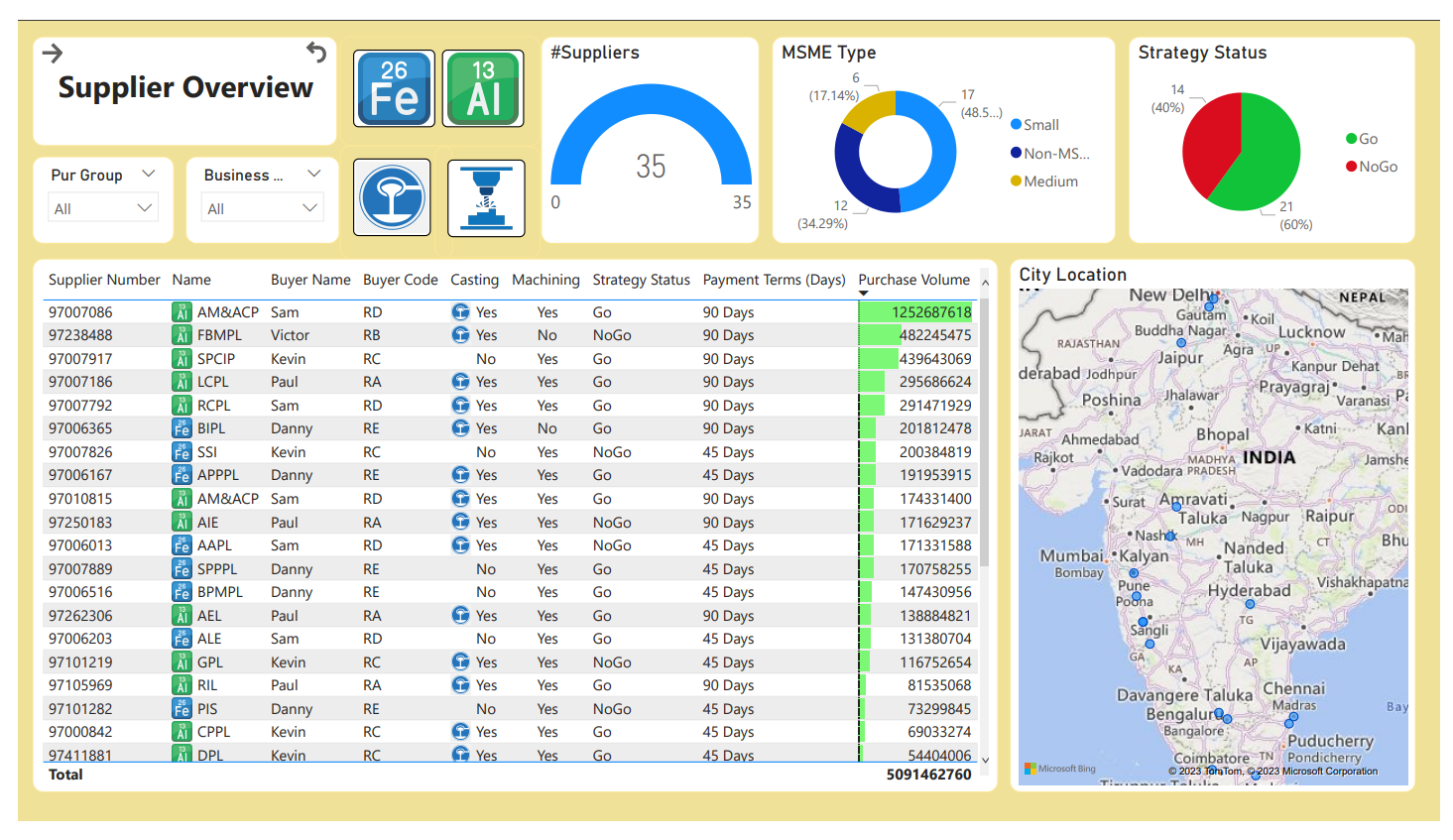Expand the Pur Group slicer header chevron
Image resolution: width=1453 pixels, height=840 pixels.
pos(149,174)
